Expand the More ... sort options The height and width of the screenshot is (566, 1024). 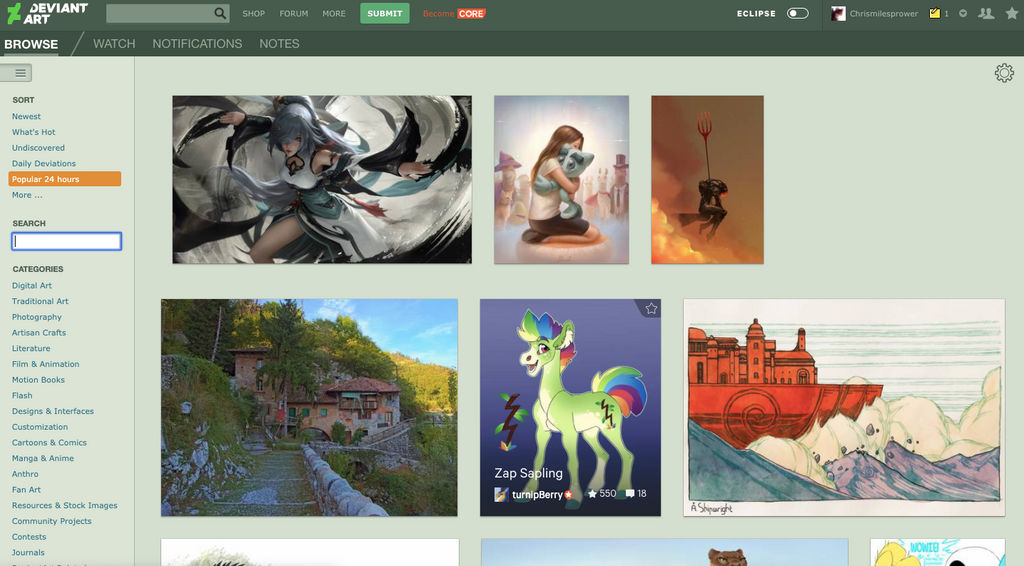coord(27,195)
